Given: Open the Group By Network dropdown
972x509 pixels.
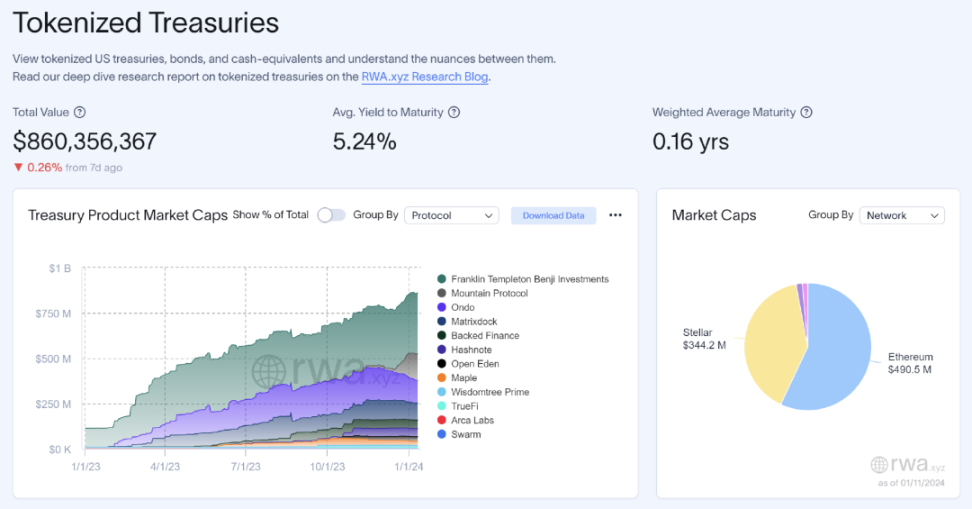Looking at the screenshot, I should [901, 215].
